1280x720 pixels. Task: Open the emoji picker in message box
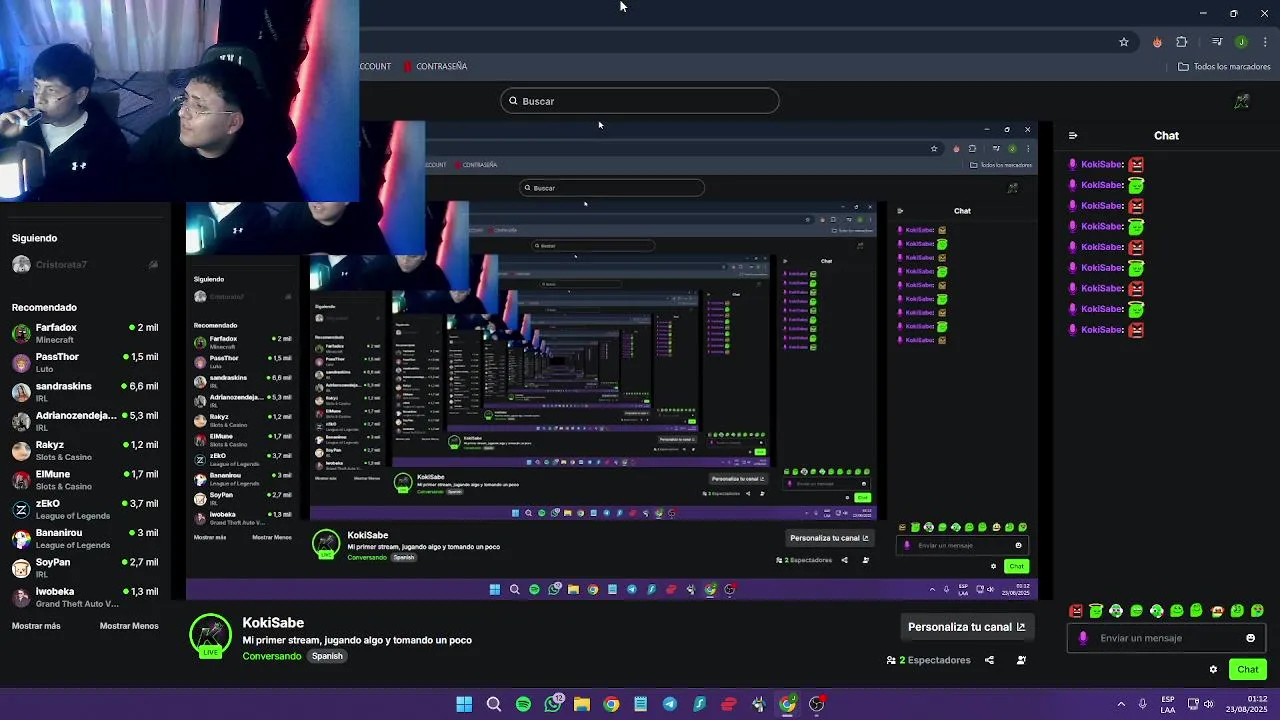[x=1250, y=638]
